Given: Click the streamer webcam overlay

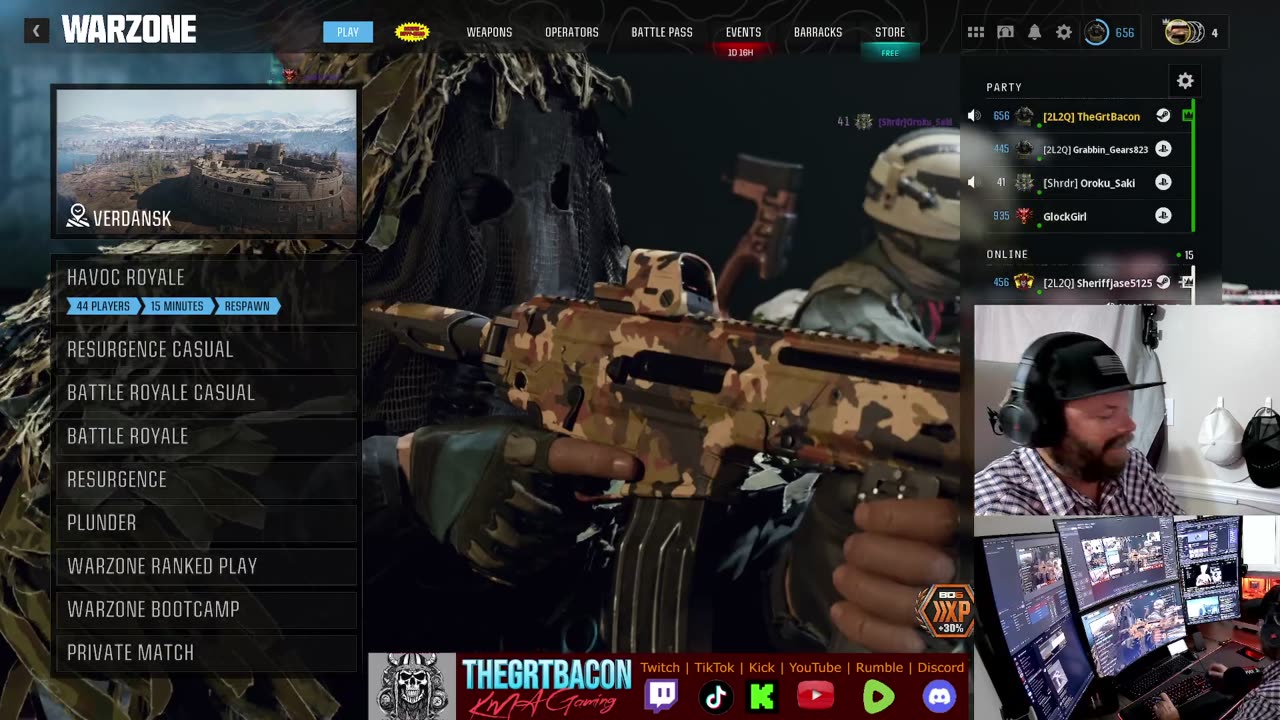Looking at the screenshot, I should [1127, 410].
